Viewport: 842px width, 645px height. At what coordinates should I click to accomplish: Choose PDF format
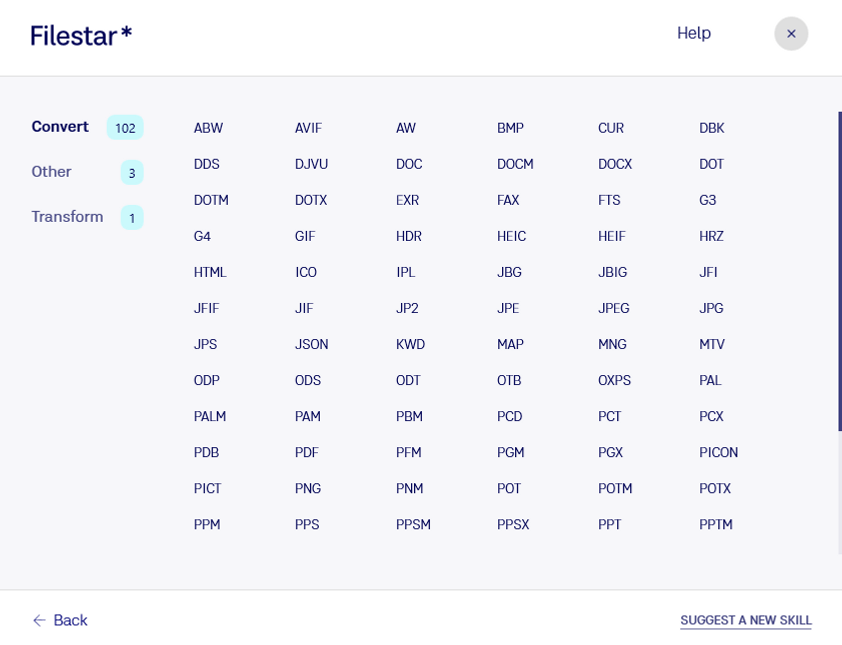pos(307,453)
